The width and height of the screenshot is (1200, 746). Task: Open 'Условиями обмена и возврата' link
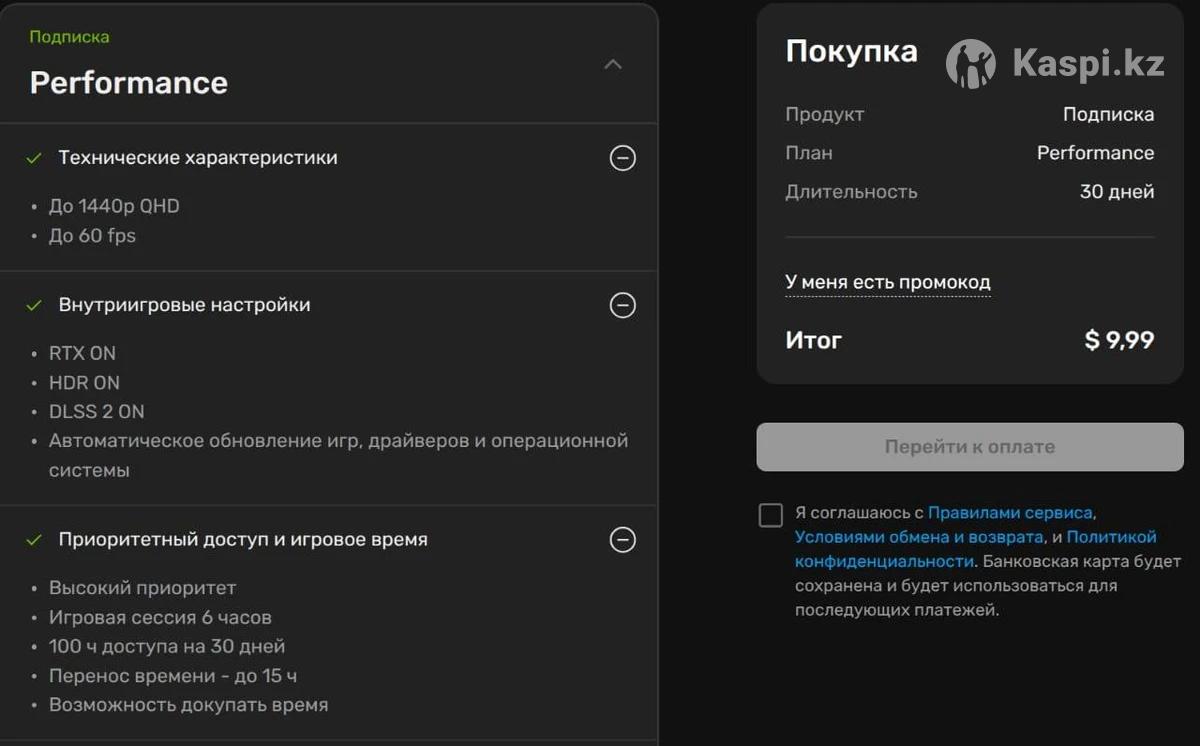[919, 537]
